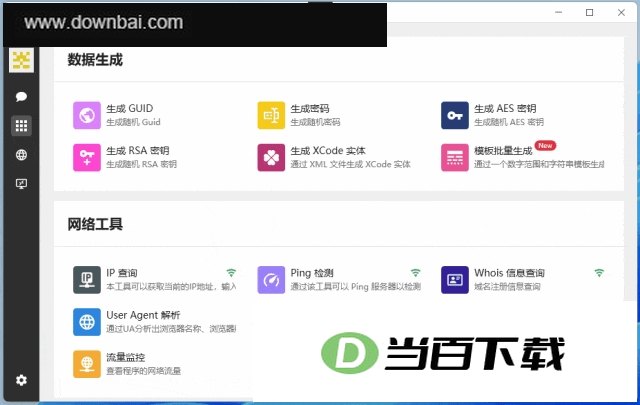
Task: Open settings gear in sidebar
Action: (x=21, y=381)
